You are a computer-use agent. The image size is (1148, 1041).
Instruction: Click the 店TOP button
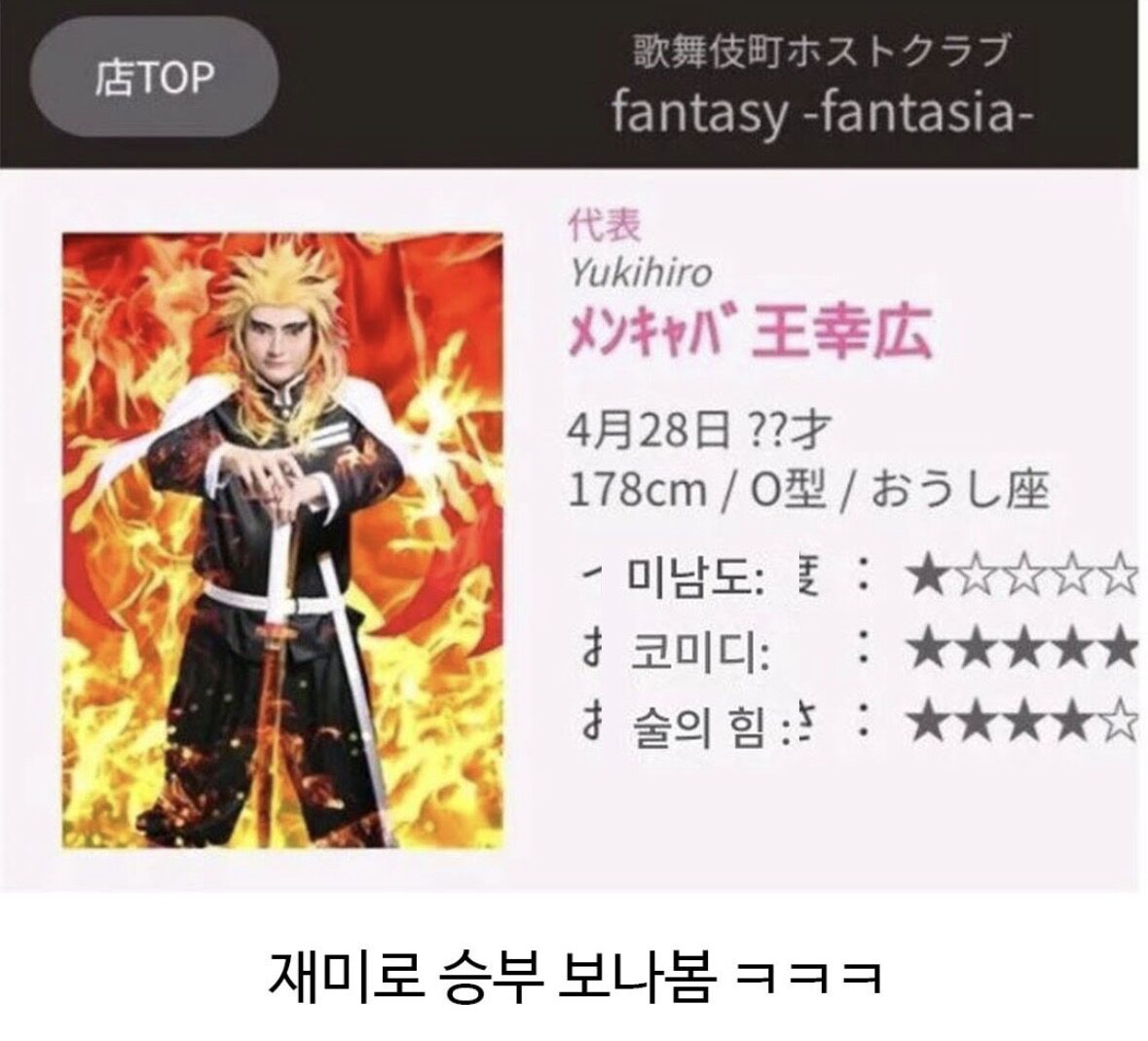154,77
